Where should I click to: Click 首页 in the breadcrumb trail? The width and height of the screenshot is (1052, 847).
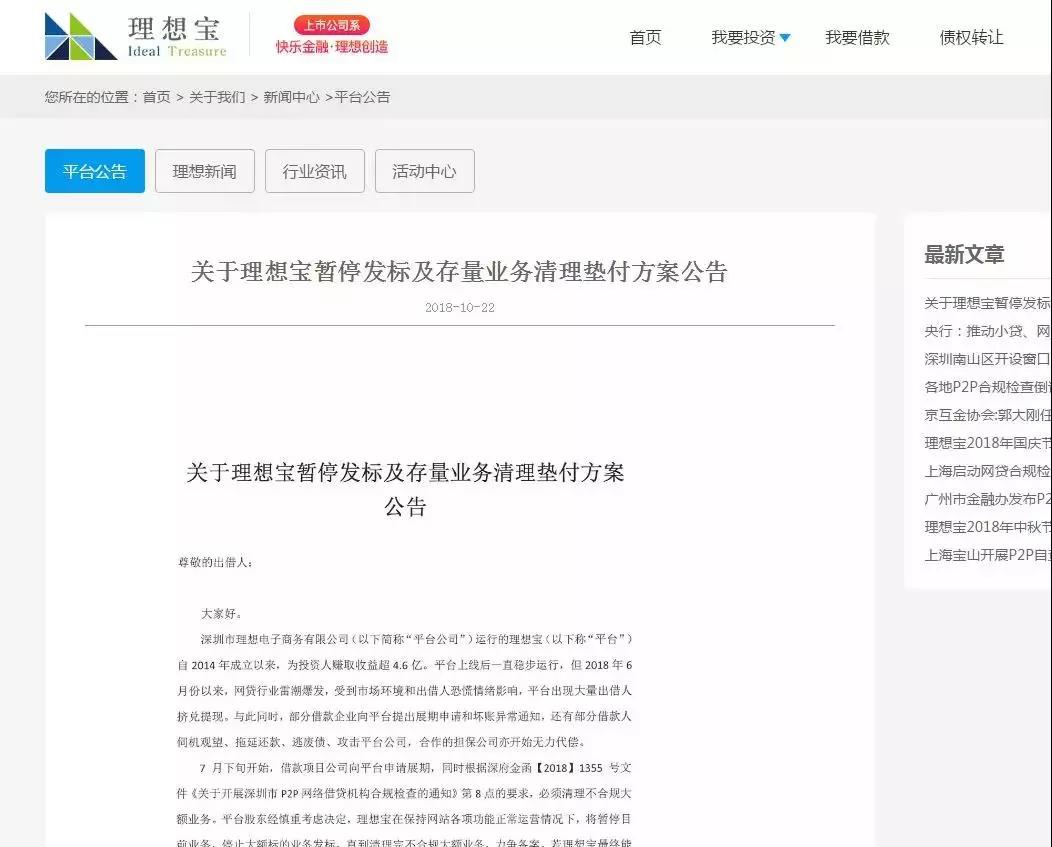click(x=156, y=97)
